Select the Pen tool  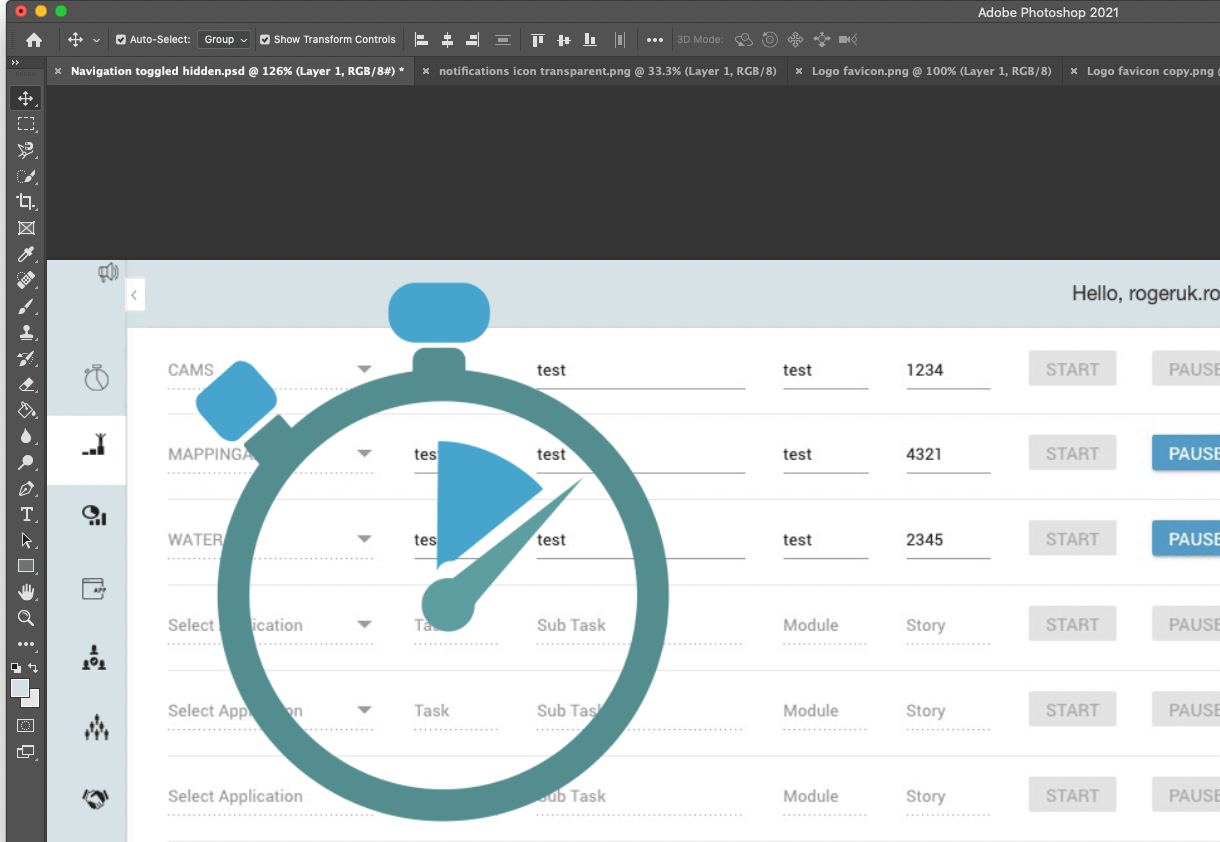pyautogui.click(x=26, y=488)
